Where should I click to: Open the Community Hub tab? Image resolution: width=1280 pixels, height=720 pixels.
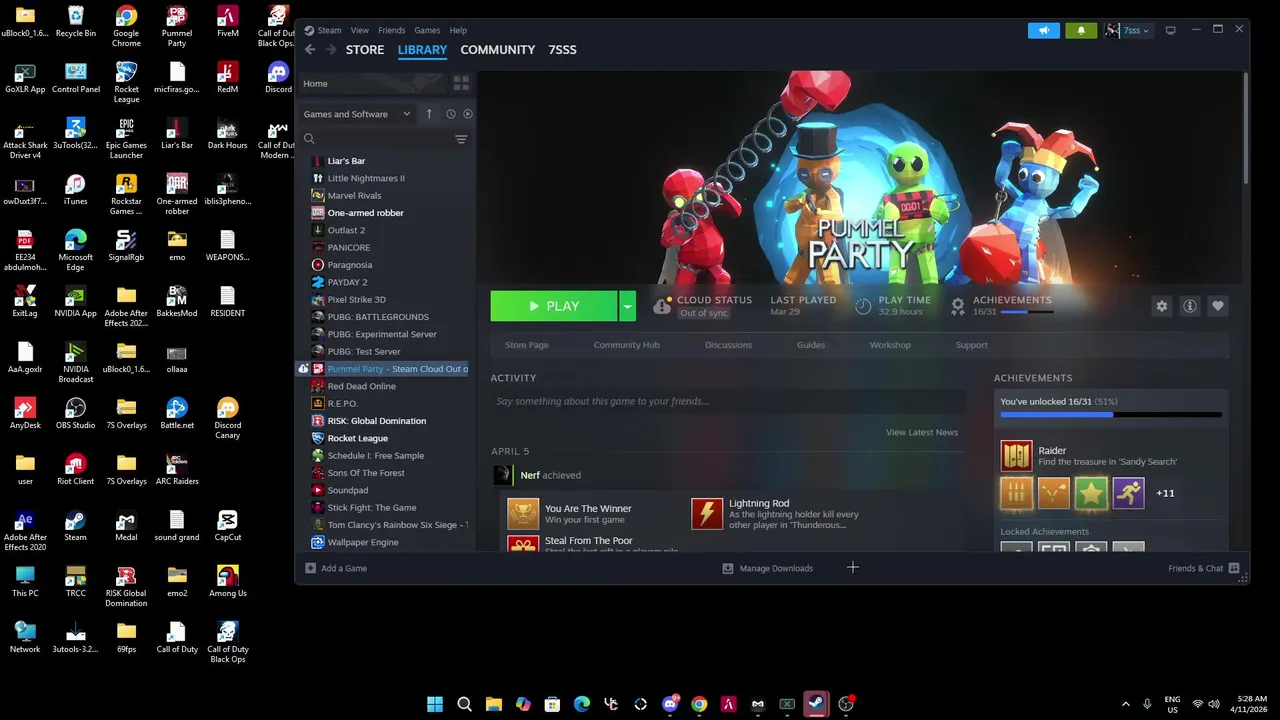627,345
